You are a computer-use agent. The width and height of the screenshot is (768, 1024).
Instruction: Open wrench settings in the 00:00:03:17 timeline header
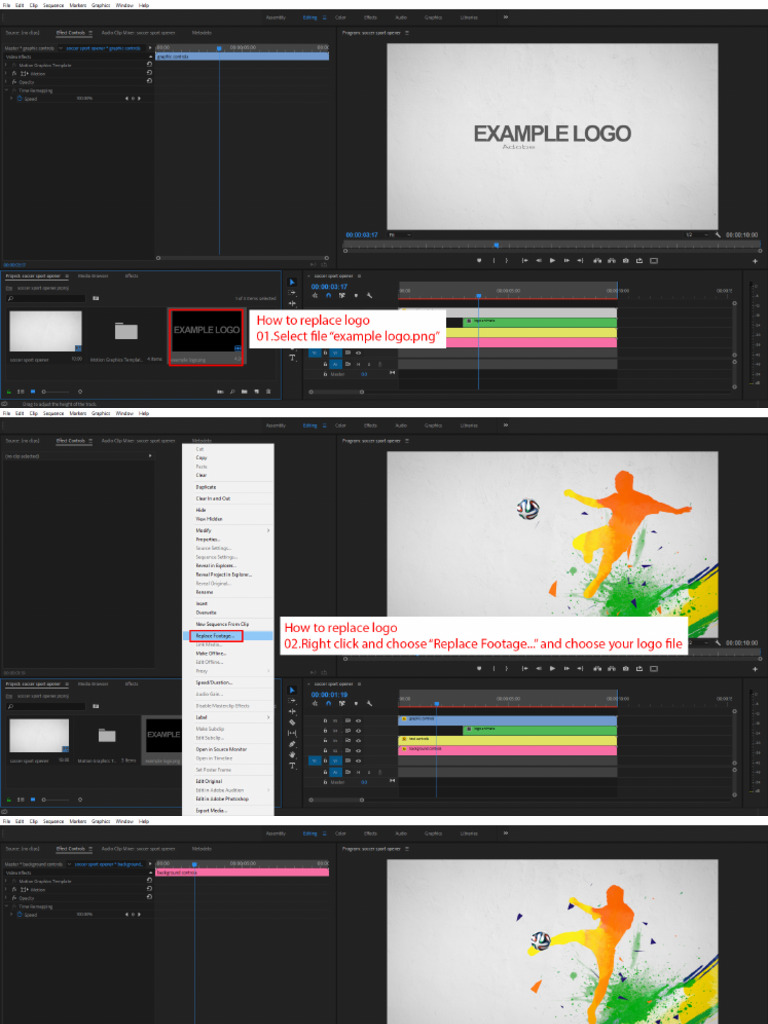pyautogui.click(x=370, y=296)
